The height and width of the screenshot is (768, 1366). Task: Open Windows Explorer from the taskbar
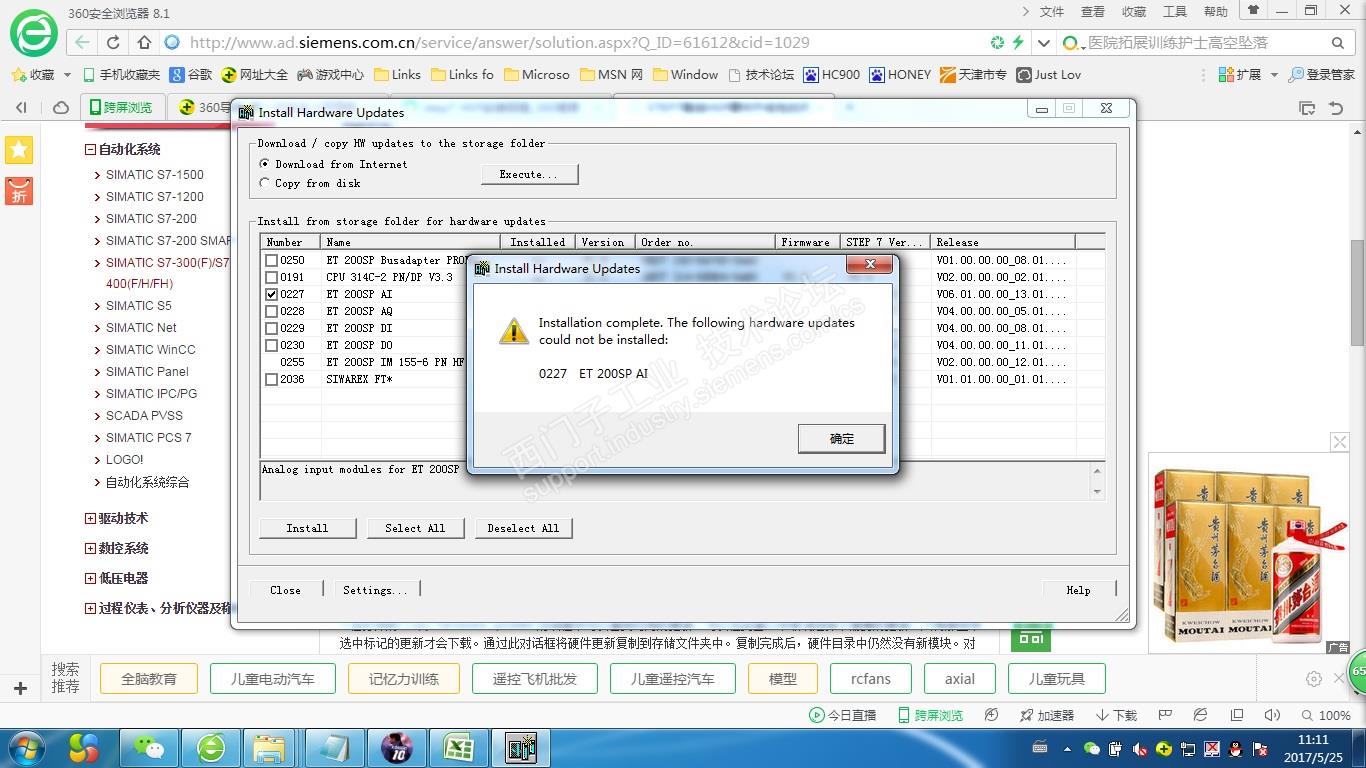click(x=270, y=748)
